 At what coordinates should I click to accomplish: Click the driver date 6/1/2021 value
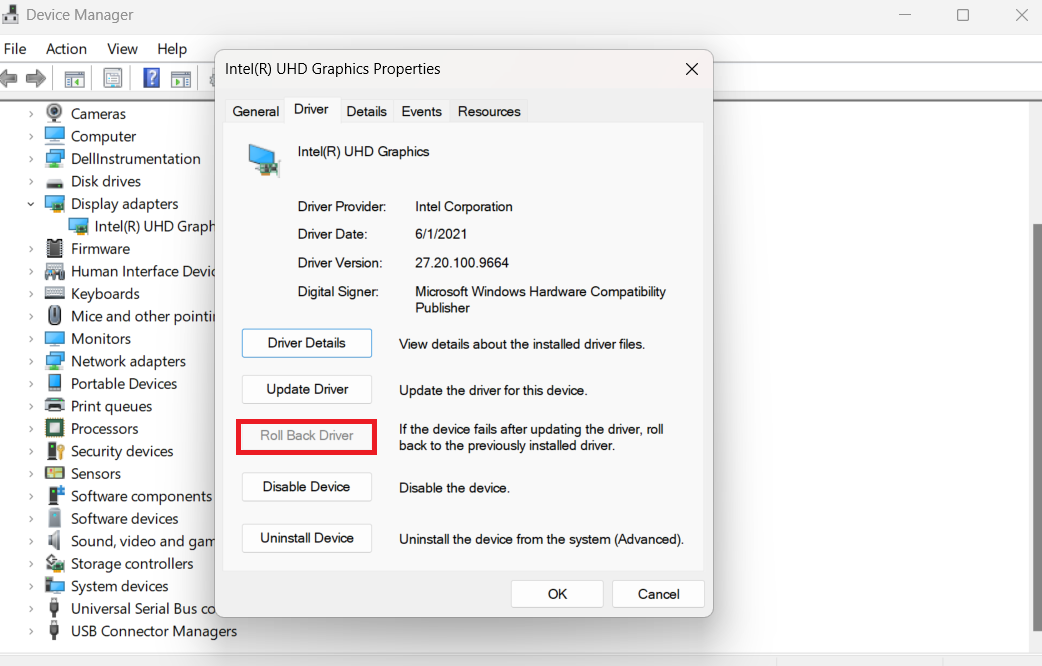[441, 234]
